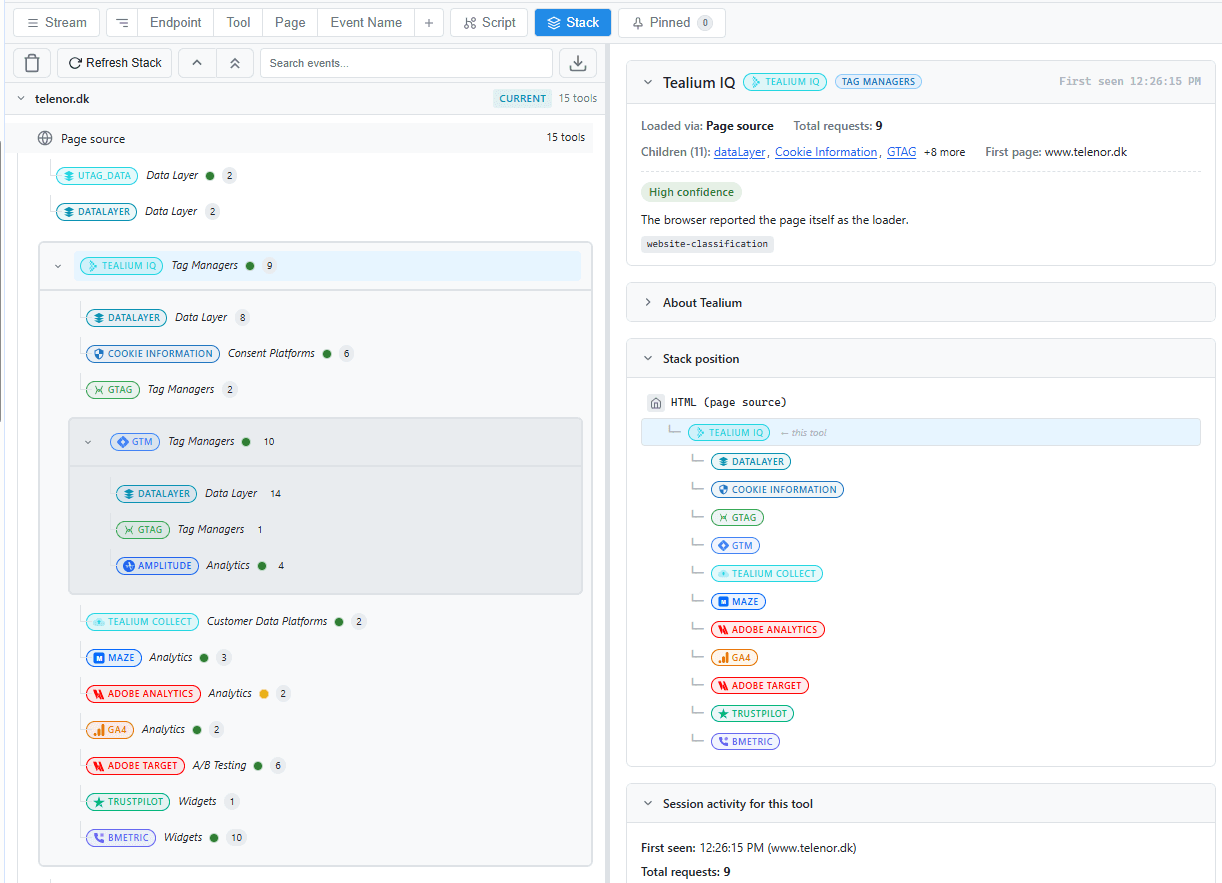Collapse the TEALIUM IQ node in tree
Image resolution: width=1222 pixels, height=883 pixels.
point(58,266)
